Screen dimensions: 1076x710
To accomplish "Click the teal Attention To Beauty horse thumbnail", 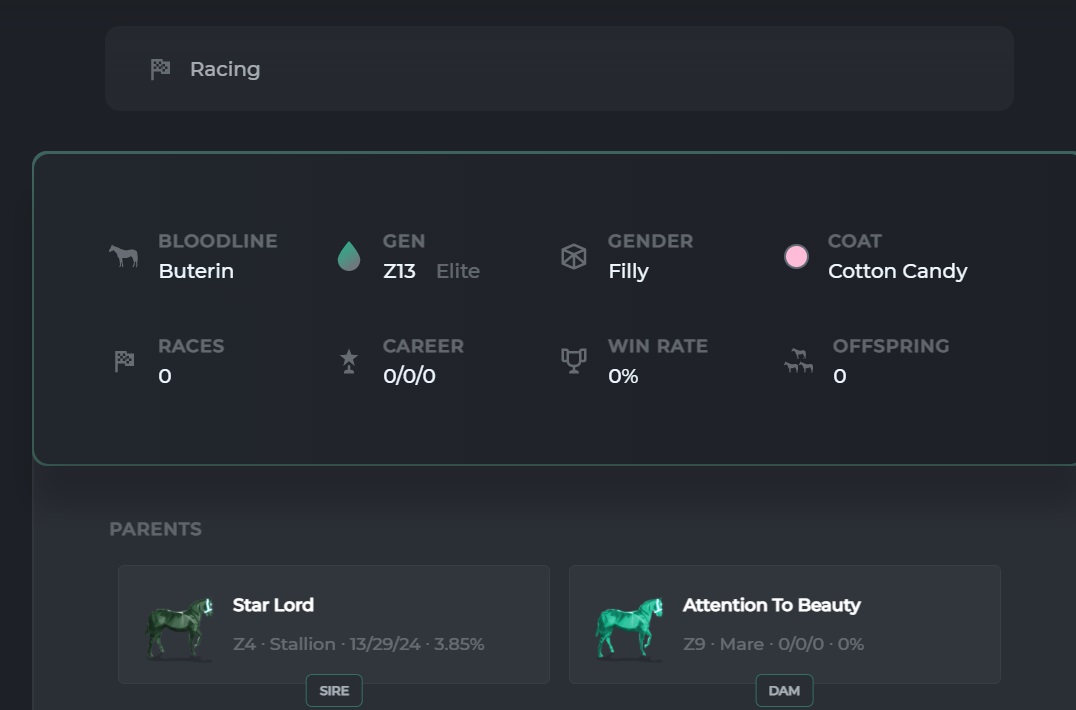I will (x=629, y=628).
